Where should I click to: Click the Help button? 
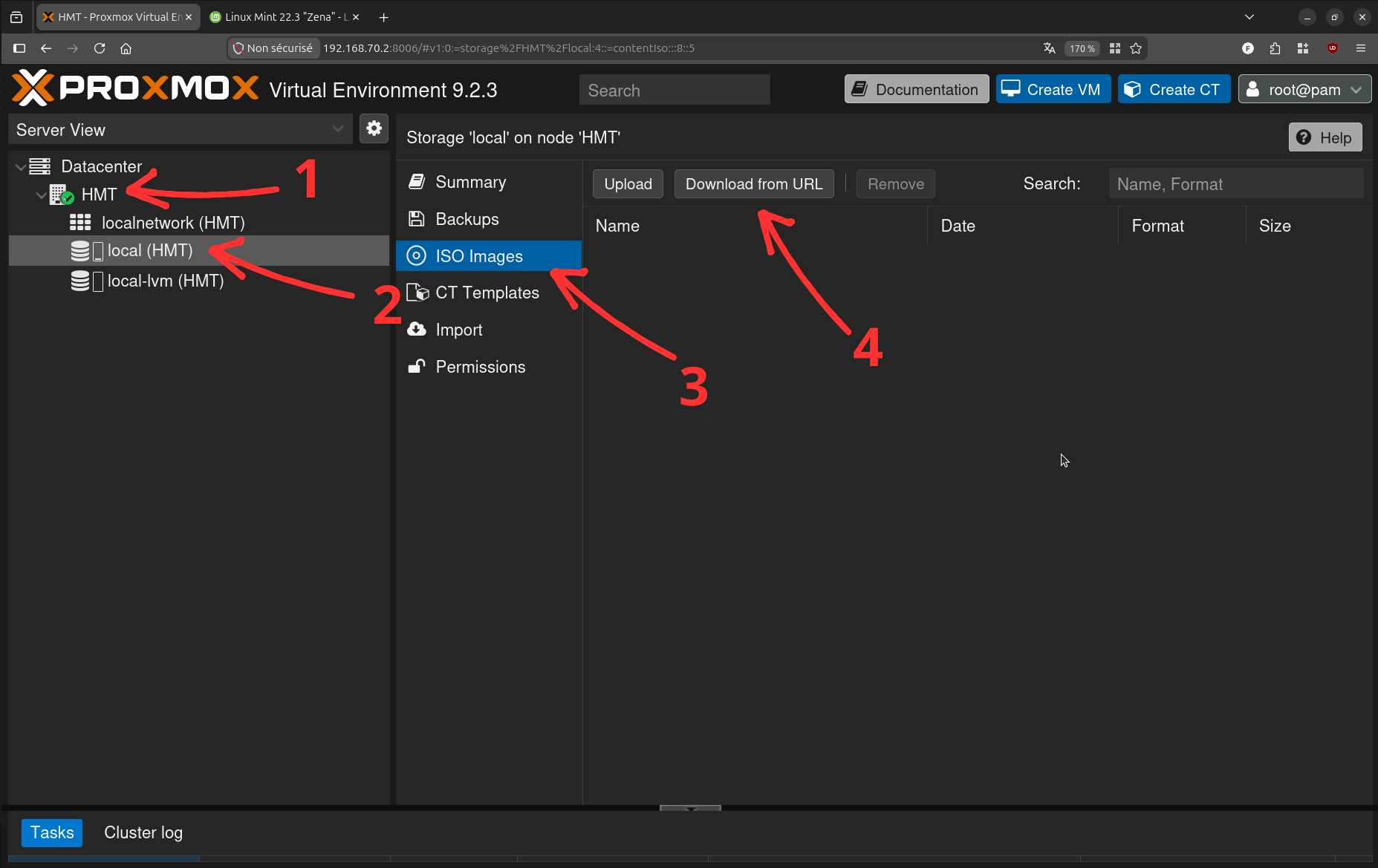[1325, 137]
